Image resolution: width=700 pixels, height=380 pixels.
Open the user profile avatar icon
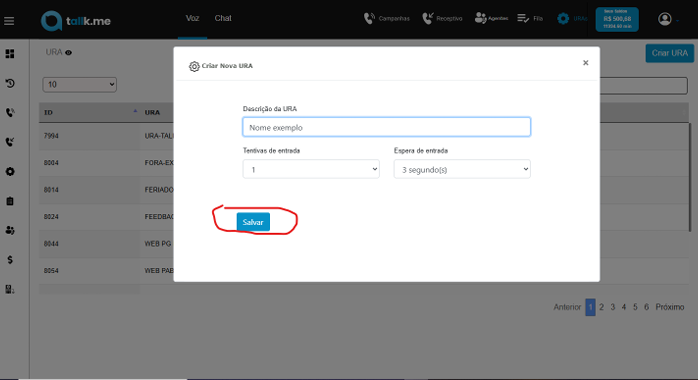(665, 19)
